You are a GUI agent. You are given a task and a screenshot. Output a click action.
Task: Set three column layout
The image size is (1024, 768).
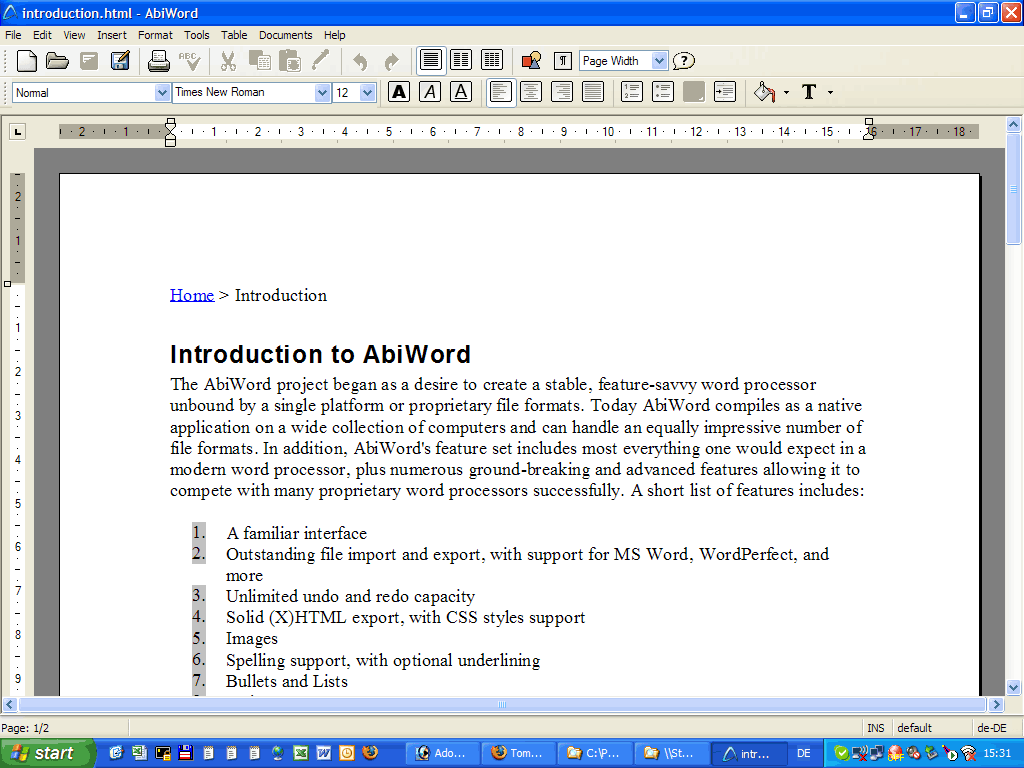[492, 60]
